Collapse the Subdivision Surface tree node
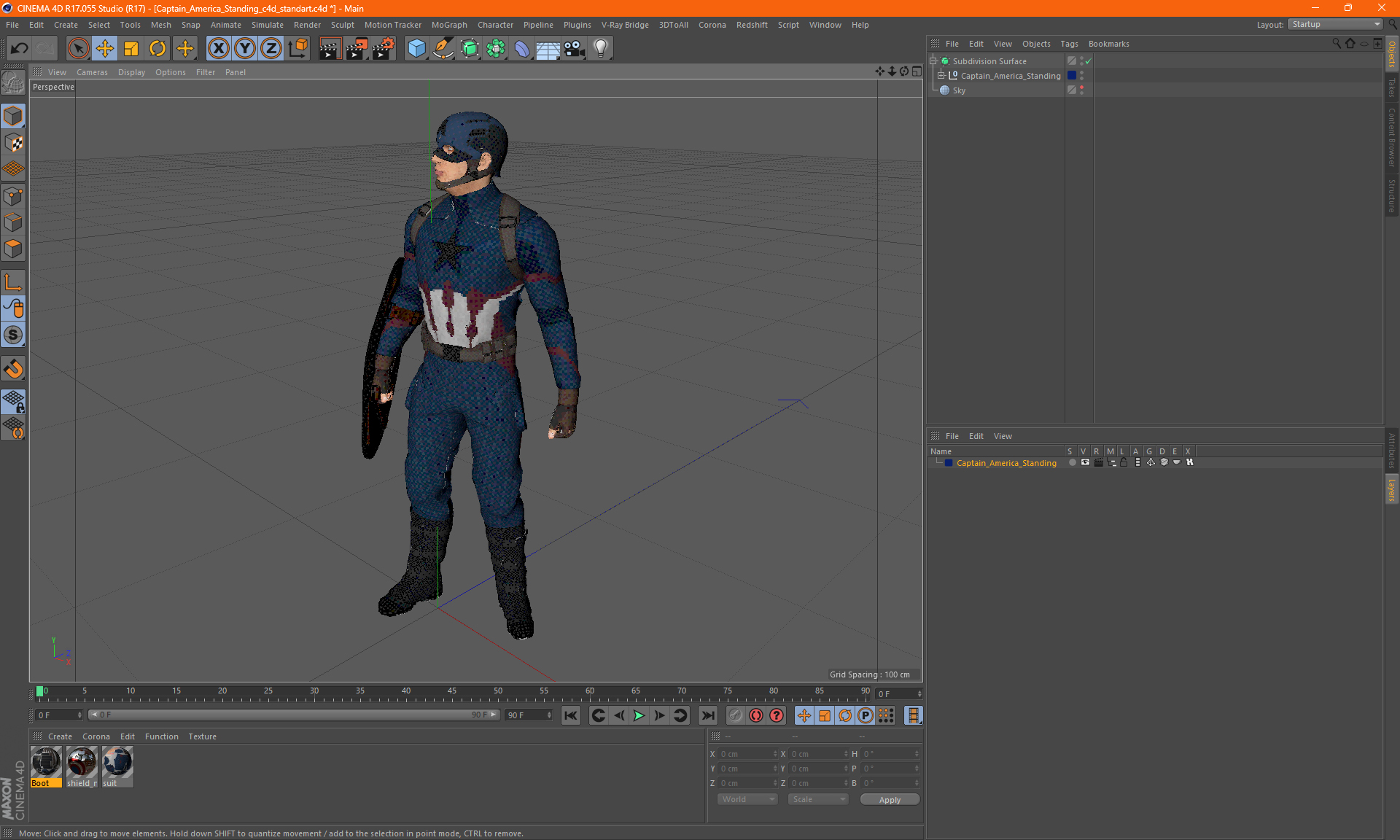 [x=933, y=61]
